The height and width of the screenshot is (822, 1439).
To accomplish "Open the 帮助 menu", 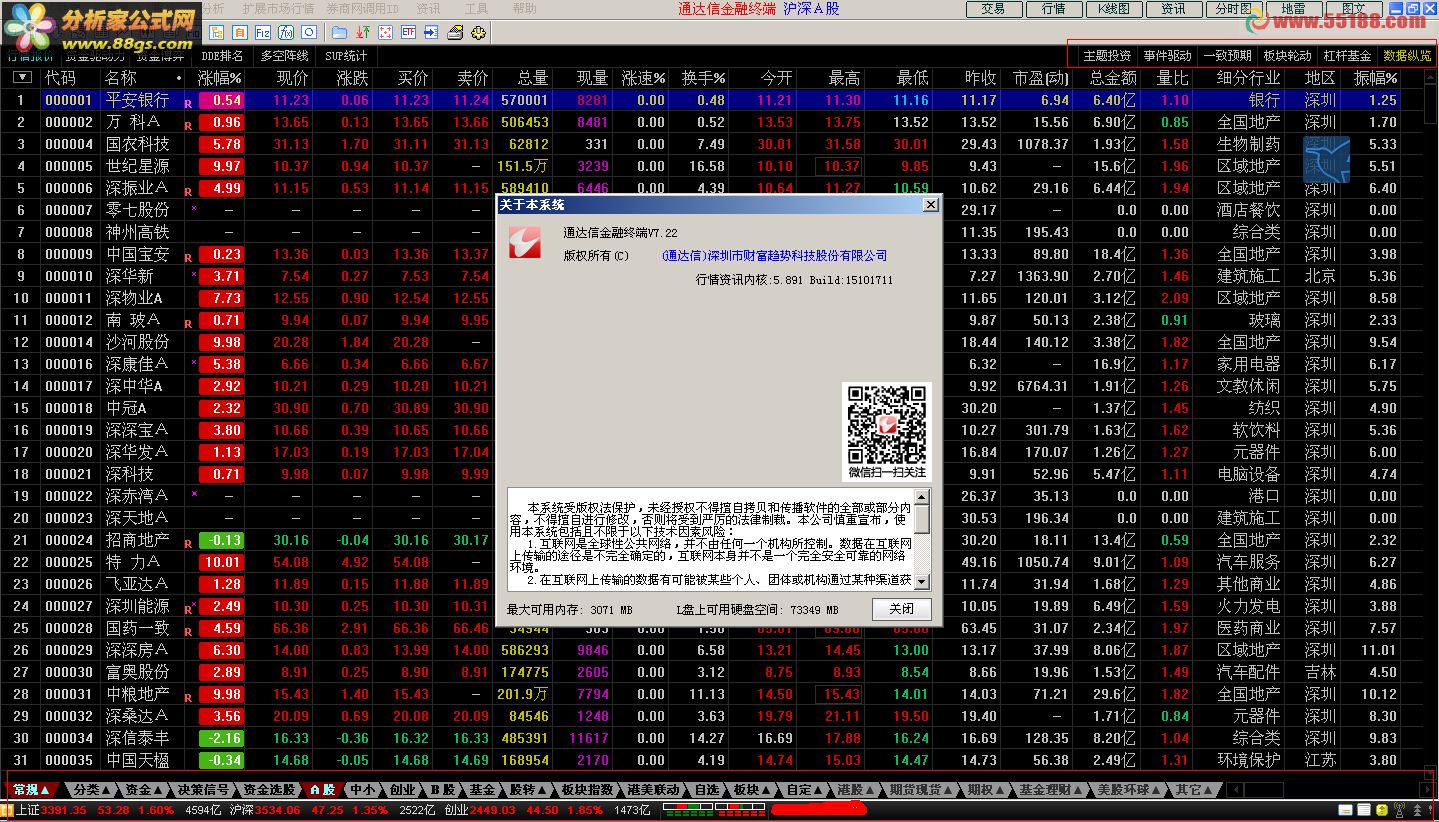I will (524, 9).
